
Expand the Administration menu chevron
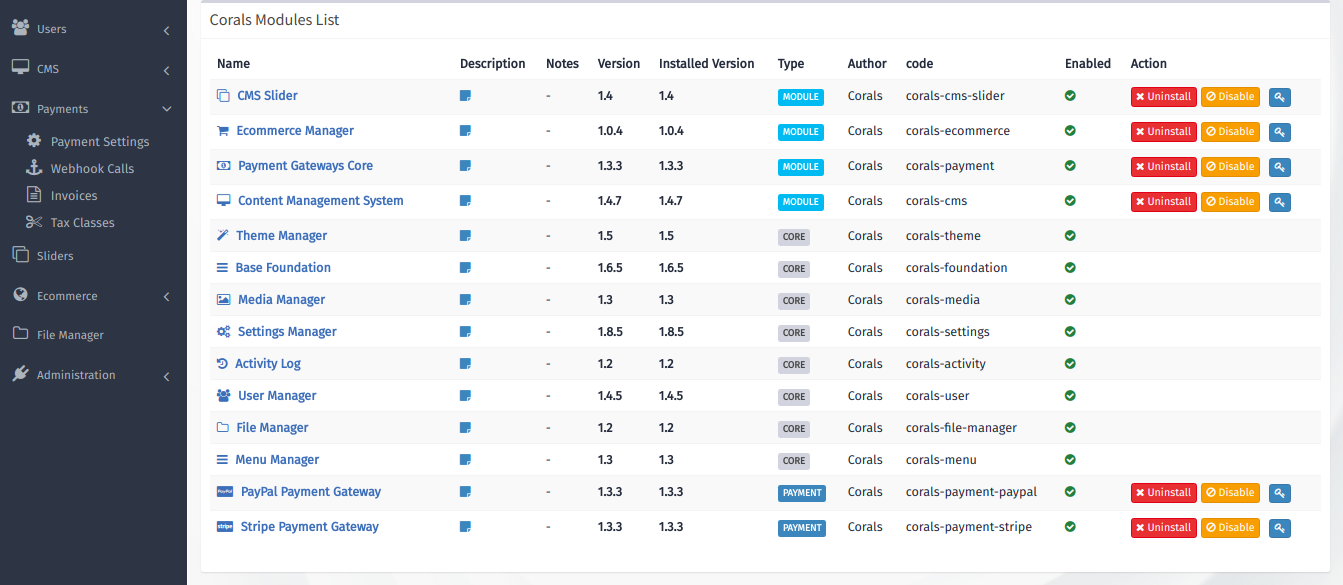click(166, 377)
